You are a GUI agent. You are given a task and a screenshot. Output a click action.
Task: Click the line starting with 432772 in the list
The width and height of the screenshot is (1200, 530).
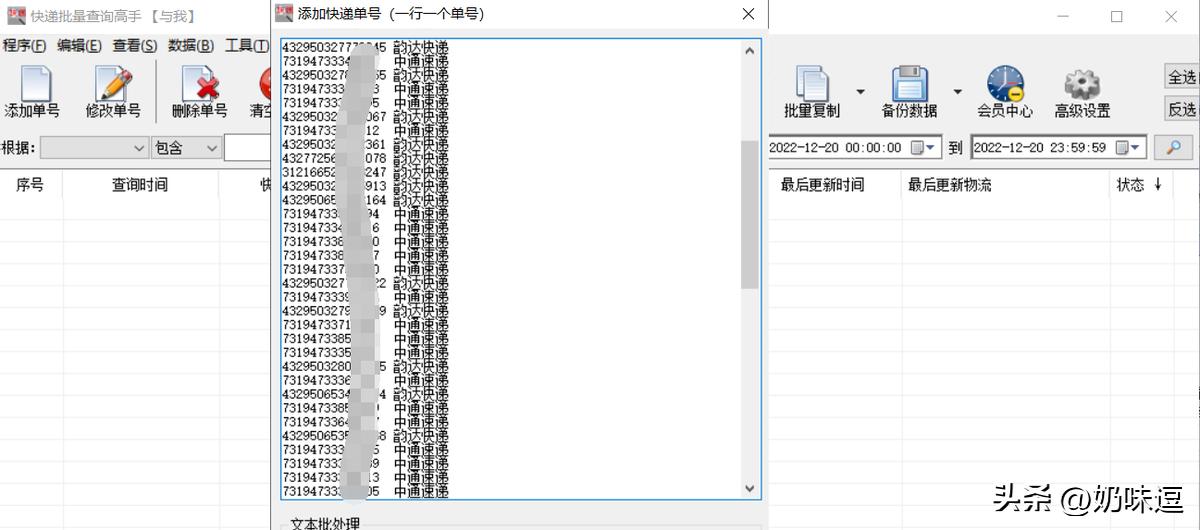pos(365,159)
